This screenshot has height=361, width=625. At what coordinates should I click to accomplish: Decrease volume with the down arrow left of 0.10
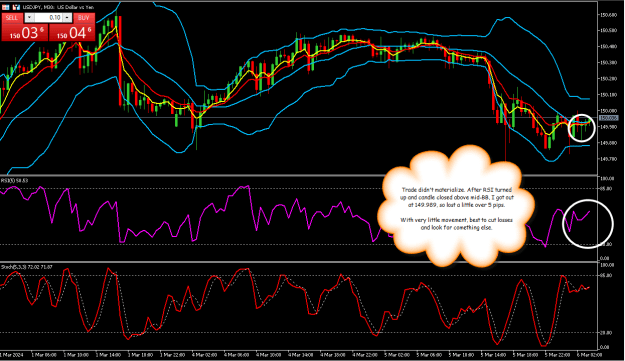coord(29,18)
